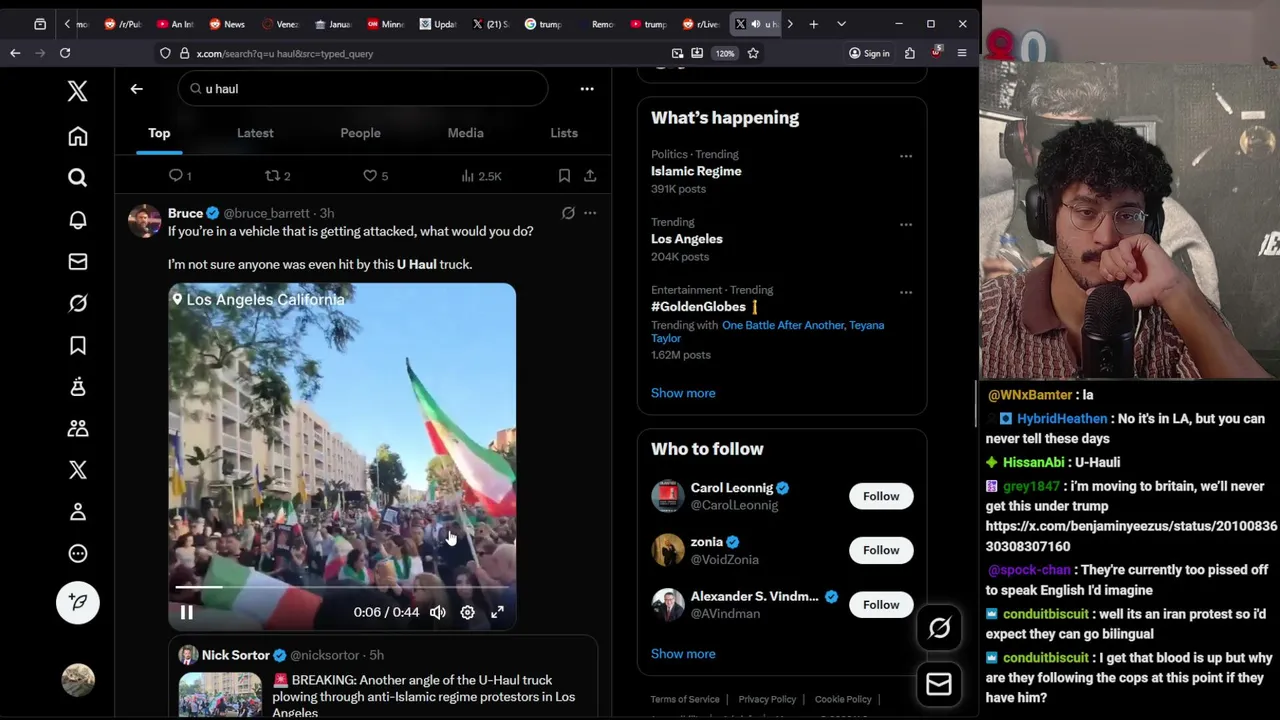Viewport: 1280px width, 720px height.
Task: Open Profile person icon in sidebar
Action: 77,512
